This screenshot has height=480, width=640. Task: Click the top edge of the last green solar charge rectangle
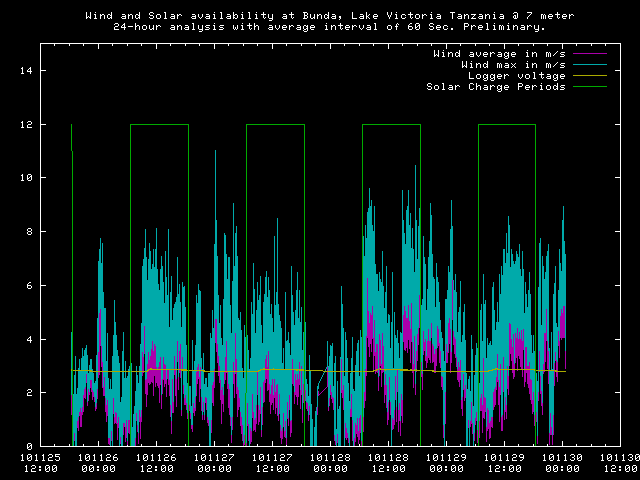(507, 124)
